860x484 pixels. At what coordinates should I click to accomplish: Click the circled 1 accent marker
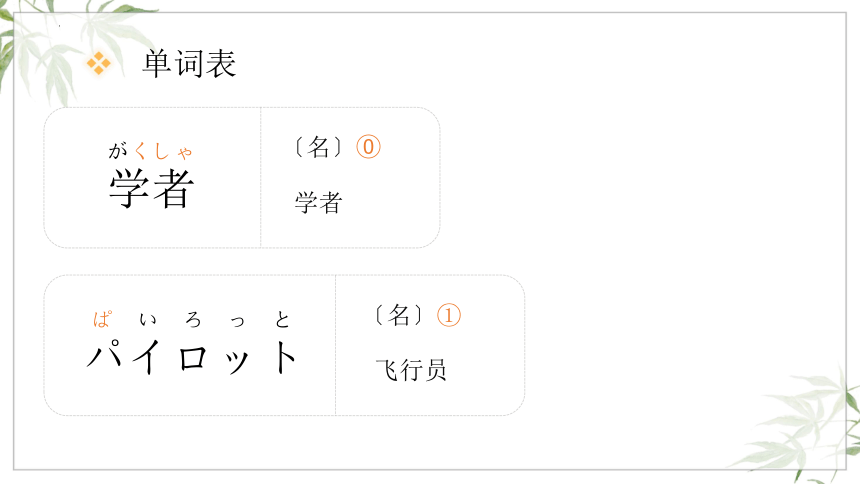click(x=449, y=315)
